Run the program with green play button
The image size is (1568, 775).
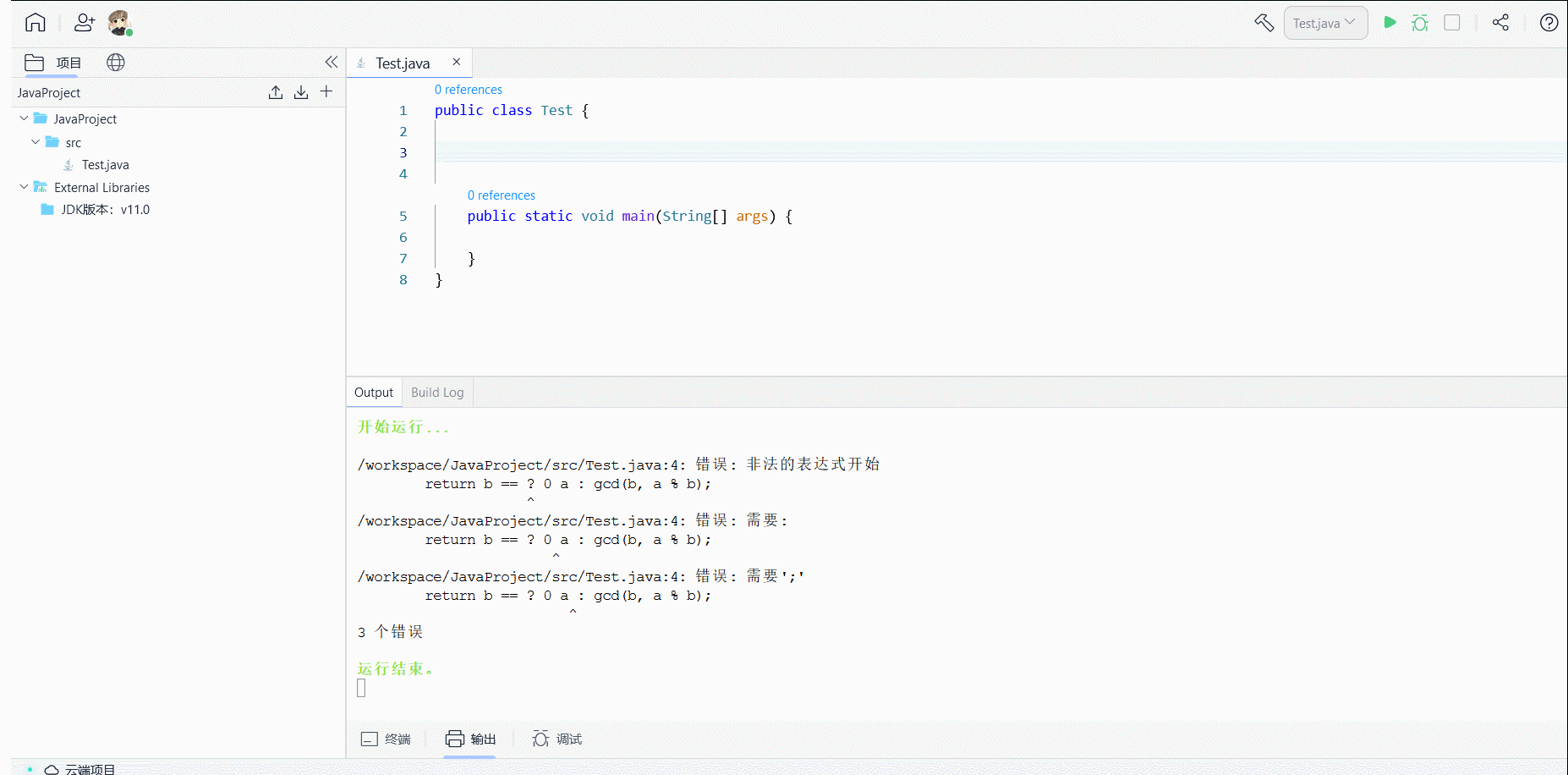click(x=1390, y=23)
